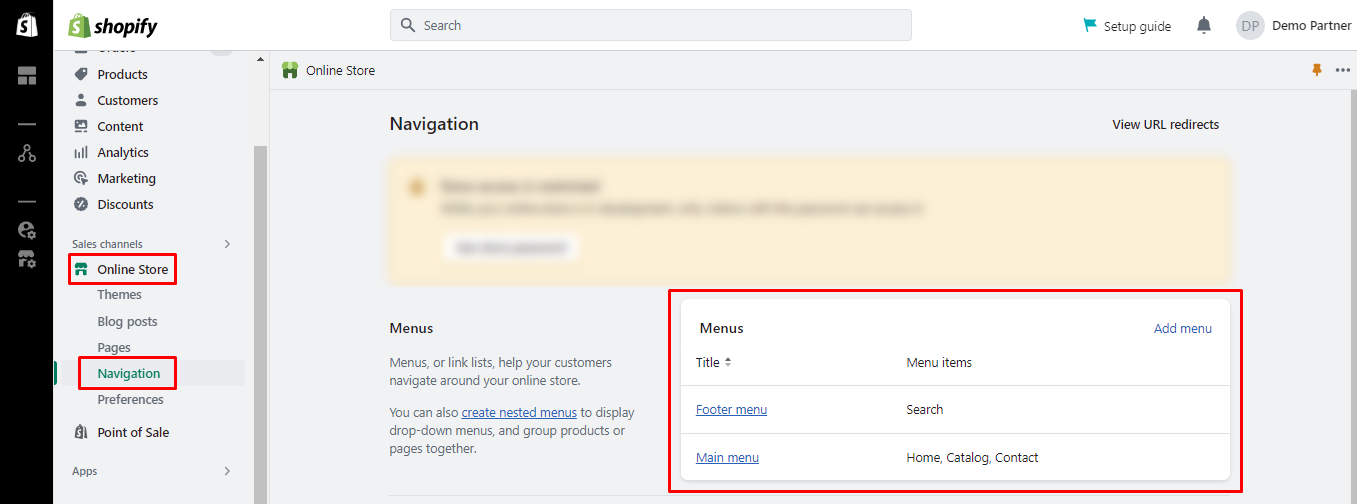Click the View URL redirects button

pos(1165,125)
